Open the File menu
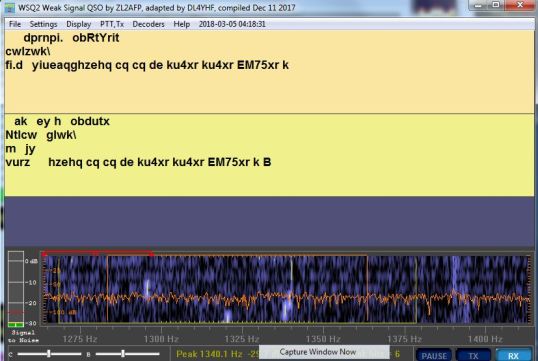Screen dimensions: 538x361 pos(15,24)
